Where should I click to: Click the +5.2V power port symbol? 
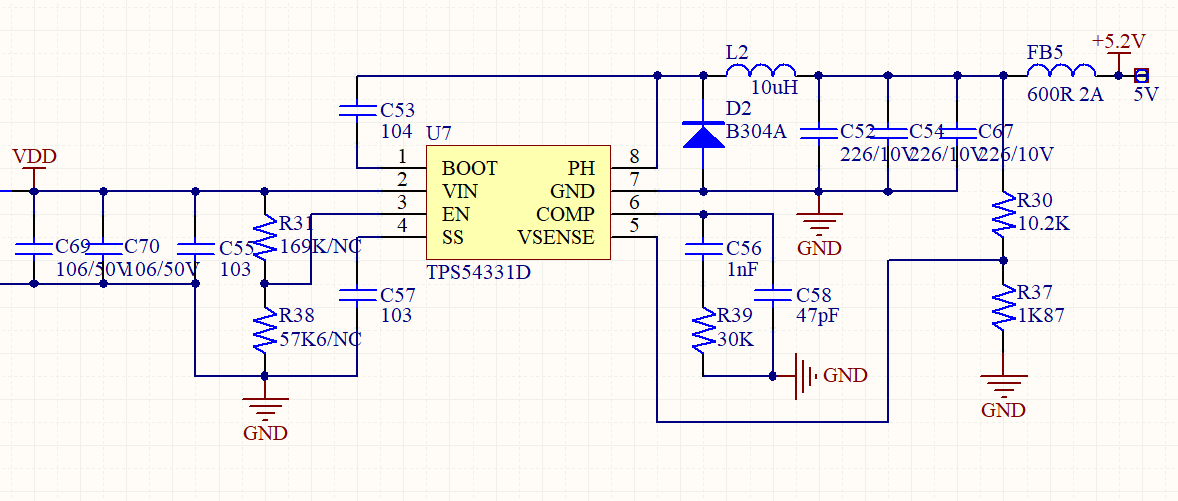1119,53
